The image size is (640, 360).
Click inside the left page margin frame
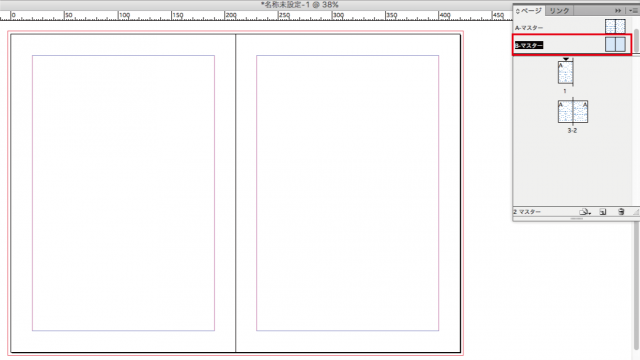click(123, 193)
